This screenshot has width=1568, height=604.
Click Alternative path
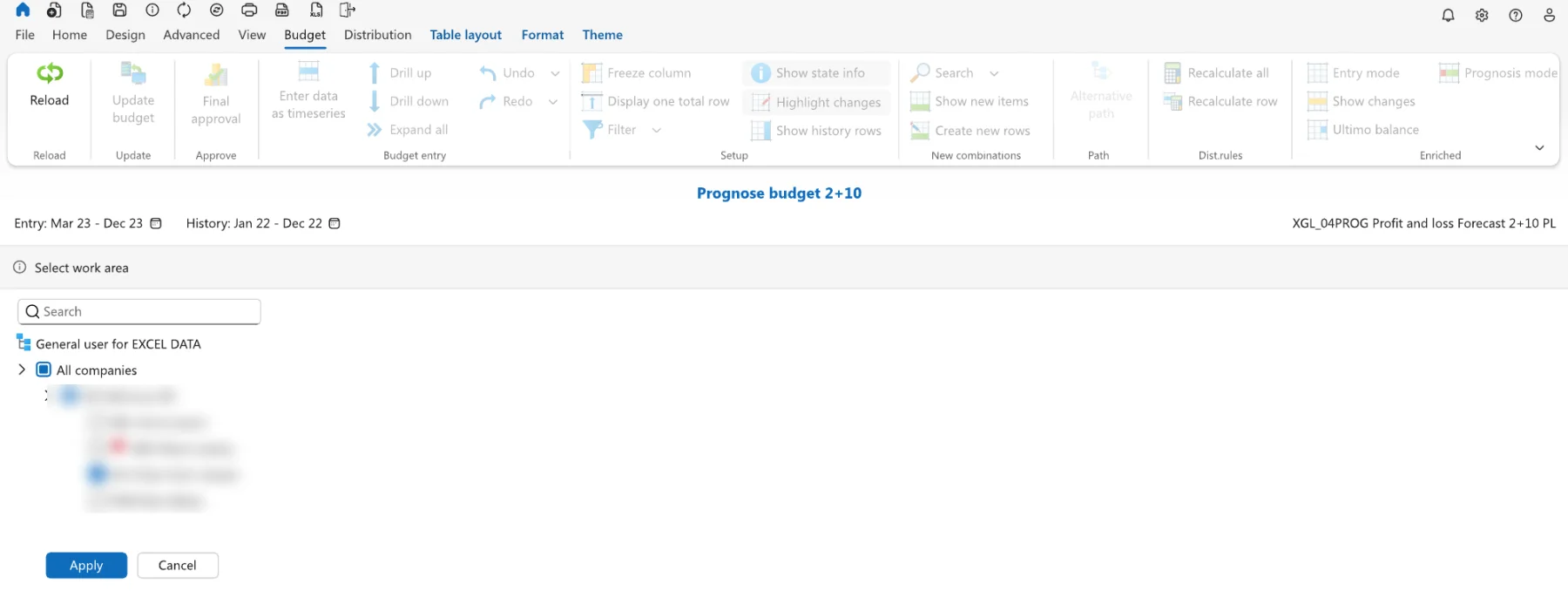pyautogui.click(x=1101, y=92)
